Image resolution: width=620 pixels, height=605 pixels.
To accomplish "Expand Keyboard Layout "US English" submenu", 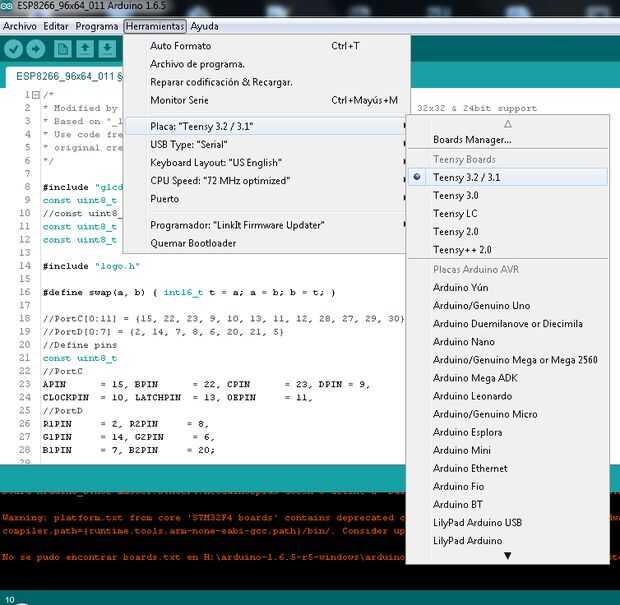I will (265, 163).
